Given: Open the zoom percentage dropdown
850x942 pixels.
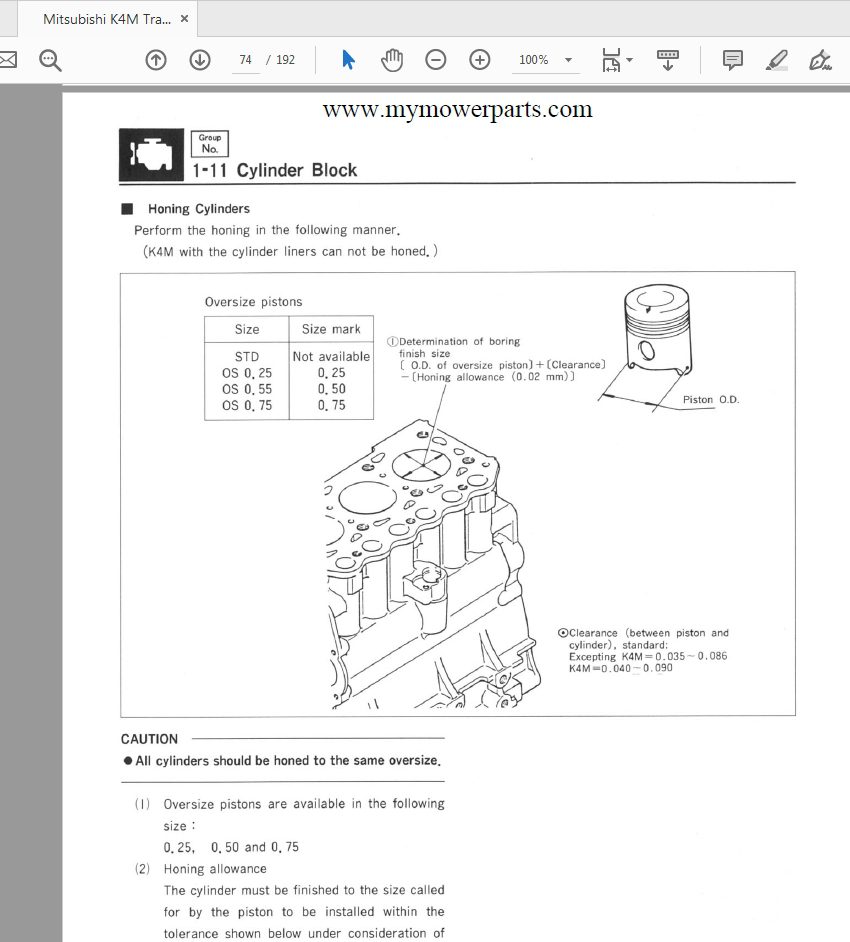Looking at the screenshot, I should click(567, 59).
